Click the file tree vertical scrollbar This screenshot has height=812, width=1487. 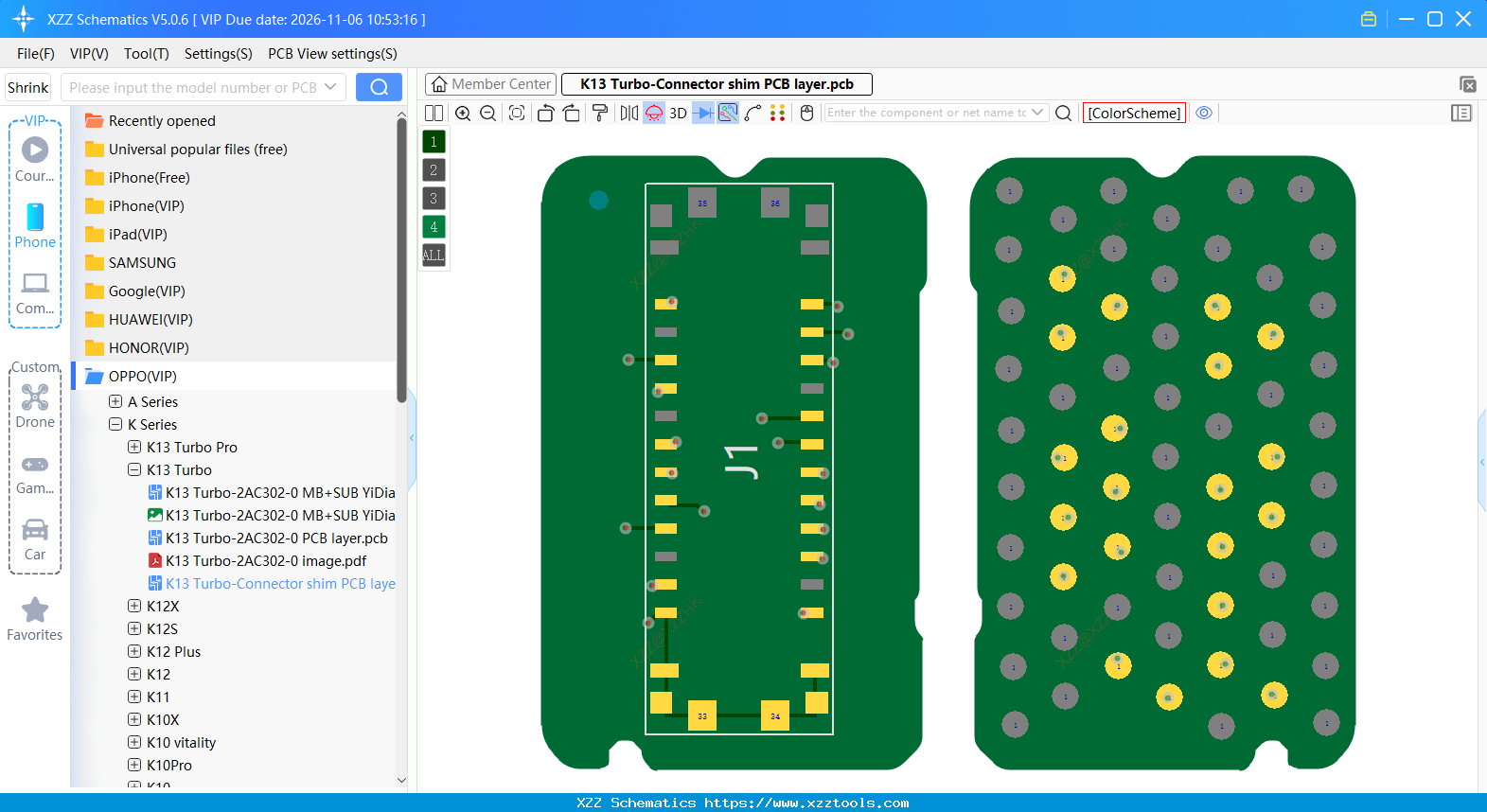[401, 260]
